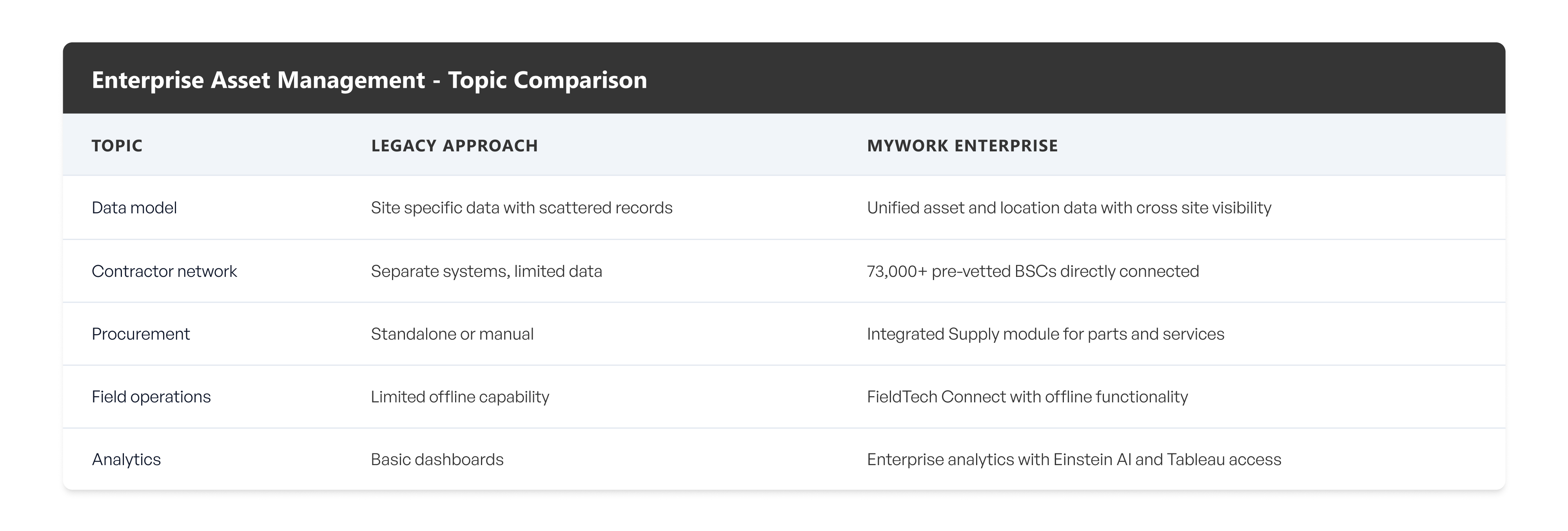
Task: Click the Enterprise Asset Management table title
Action: [x=369, y=80]
